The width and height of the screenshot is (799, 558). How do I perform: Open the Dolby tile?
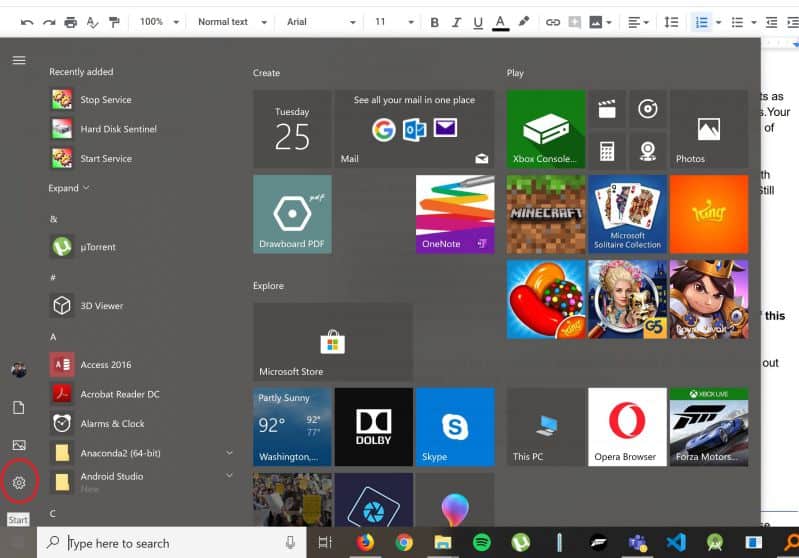[x=374, y=427]
